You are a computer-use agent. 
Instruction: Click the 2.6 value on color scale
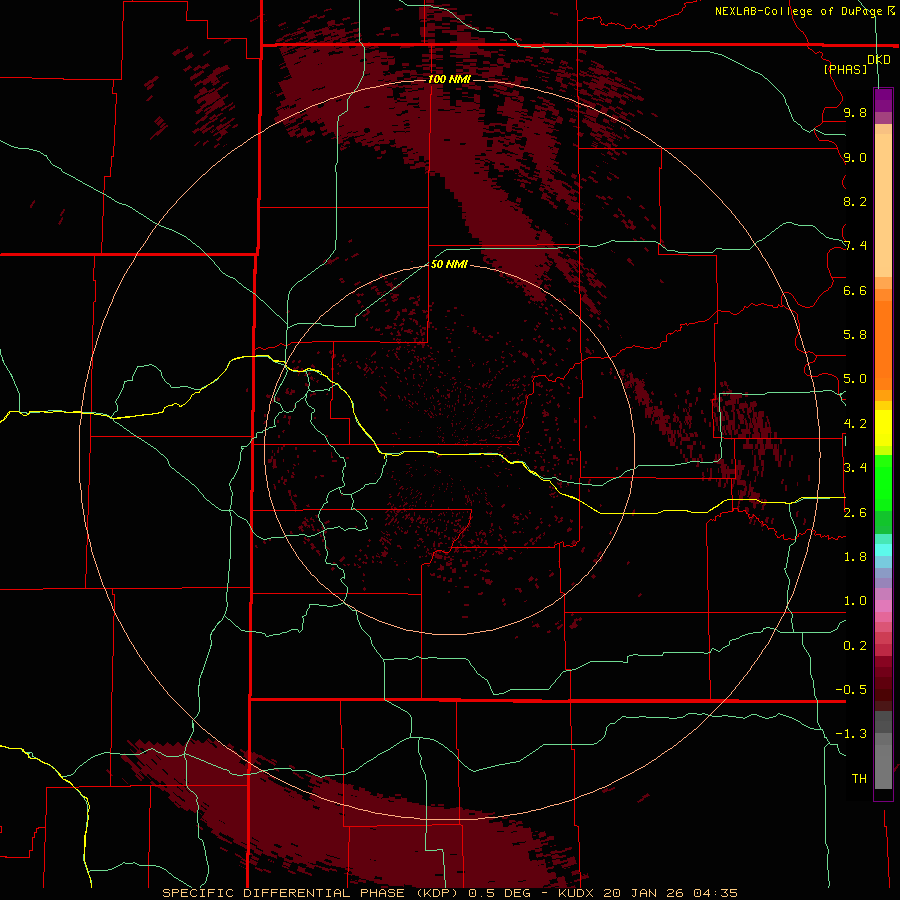pos(855,513)
